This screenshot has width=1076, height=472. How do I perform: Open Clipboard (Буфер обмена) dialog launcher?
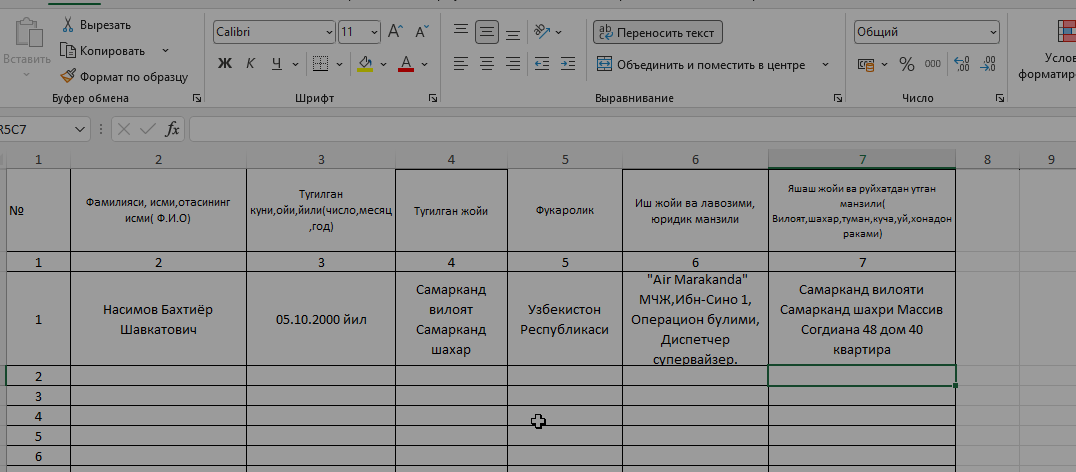[x=197, y=99]
